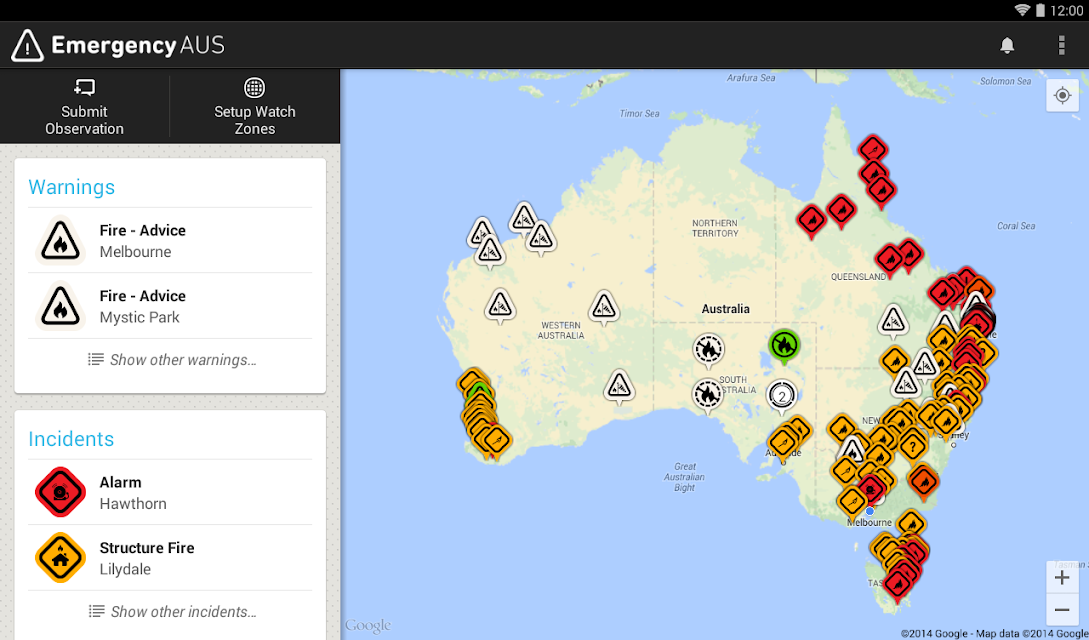
Task: Select the Incidents section heading
Action: (x=71, y=439)
